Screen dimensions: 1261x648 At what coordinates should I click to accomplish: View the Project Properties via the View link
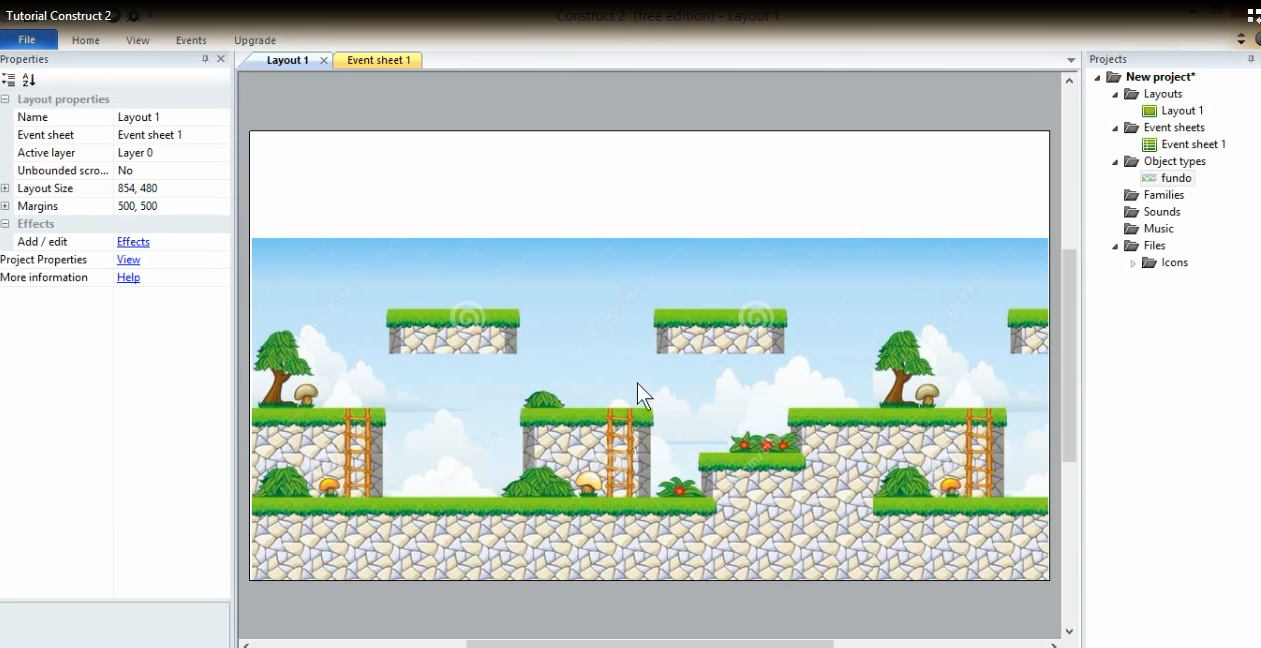pos(128,259)
